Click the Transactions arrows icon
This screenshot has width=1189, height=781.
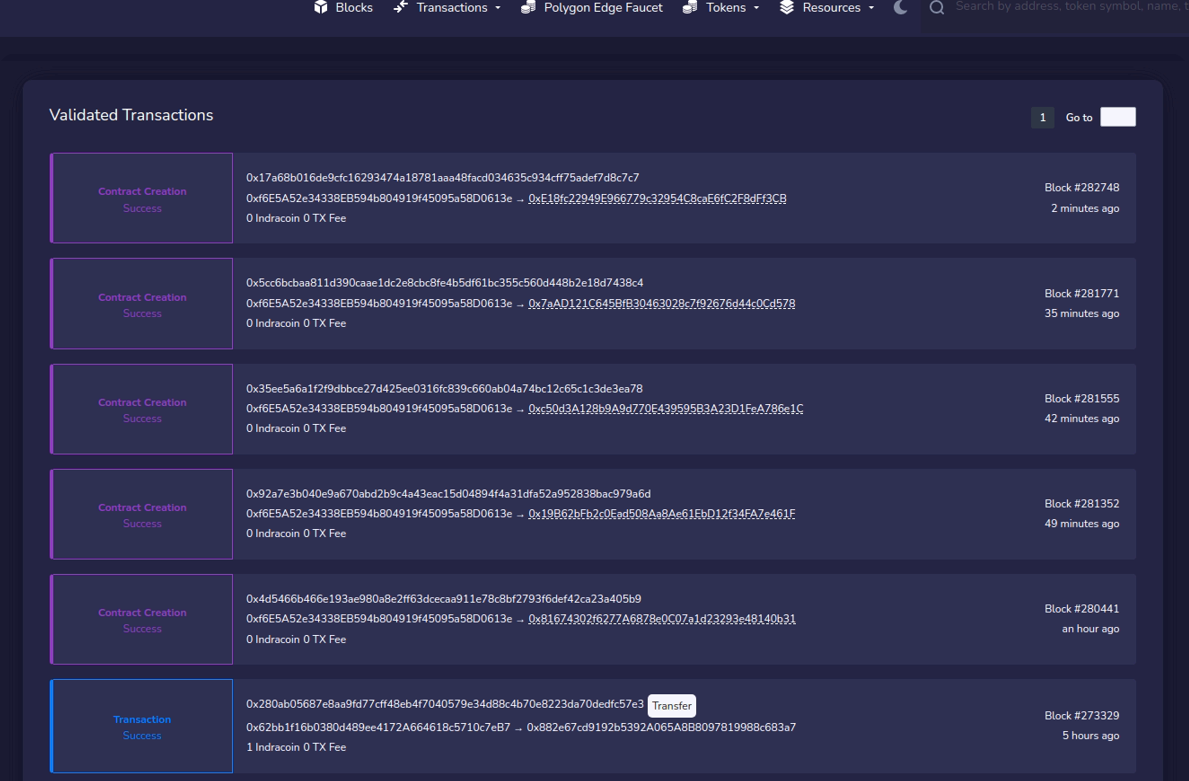coord(400,7)
